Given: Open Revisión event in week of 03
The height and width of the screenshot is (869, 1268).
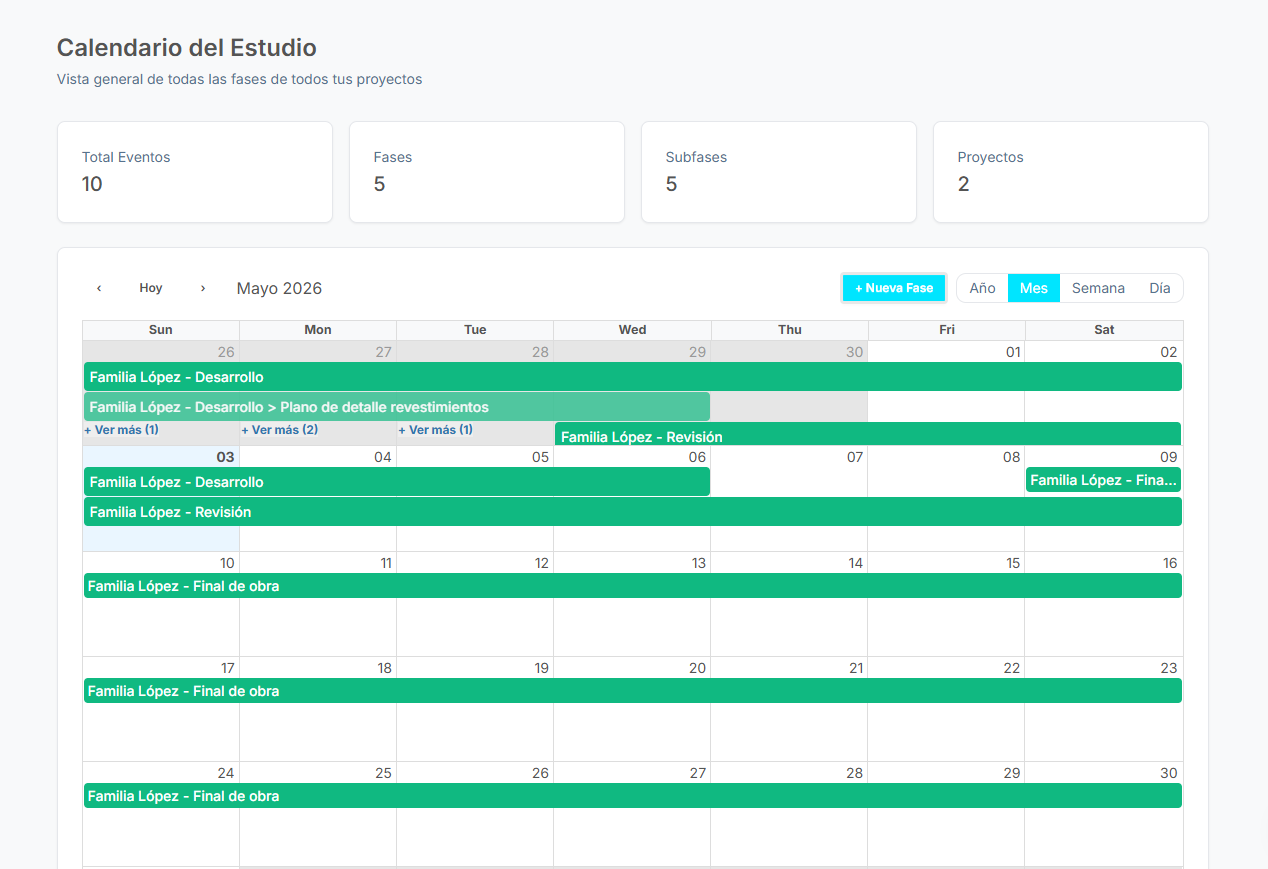Looking at the screenshot, I should [x=633, y=512].
